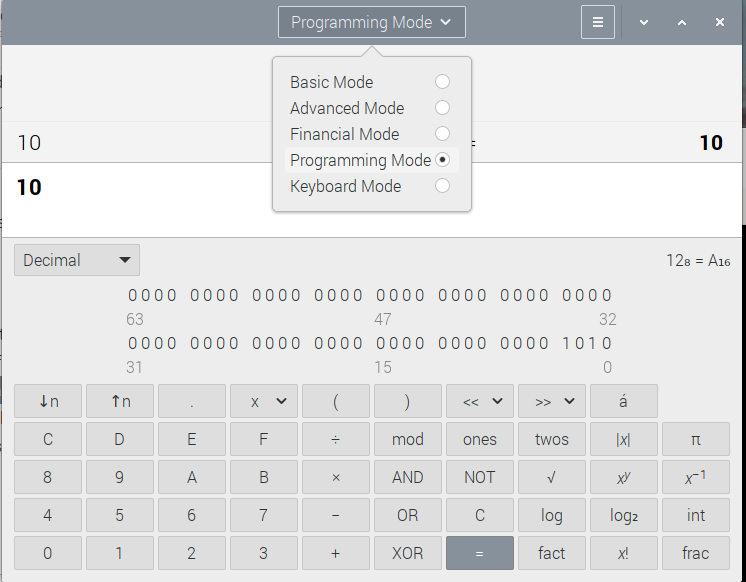The width and height of the screenshot is (746, 582).
Task: Click the absolute value key
Action: (x=623, y=439)
